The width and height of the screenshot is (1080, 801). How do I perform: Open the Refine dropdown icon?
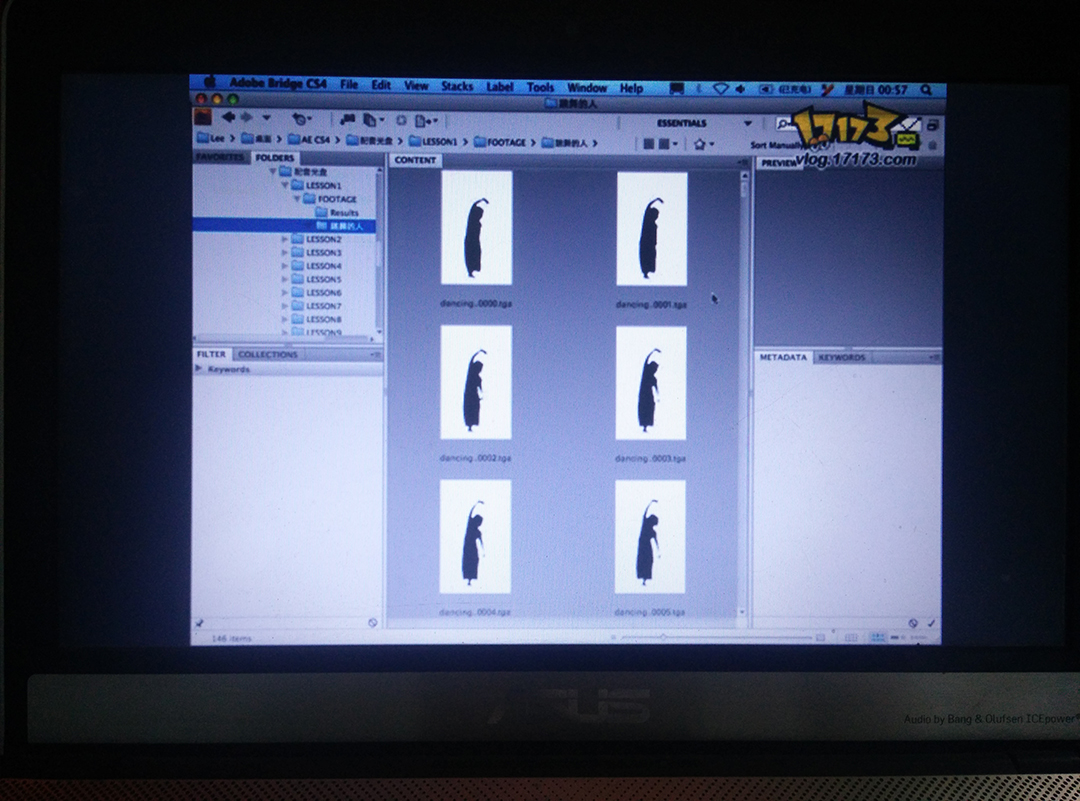click(373, 121)
